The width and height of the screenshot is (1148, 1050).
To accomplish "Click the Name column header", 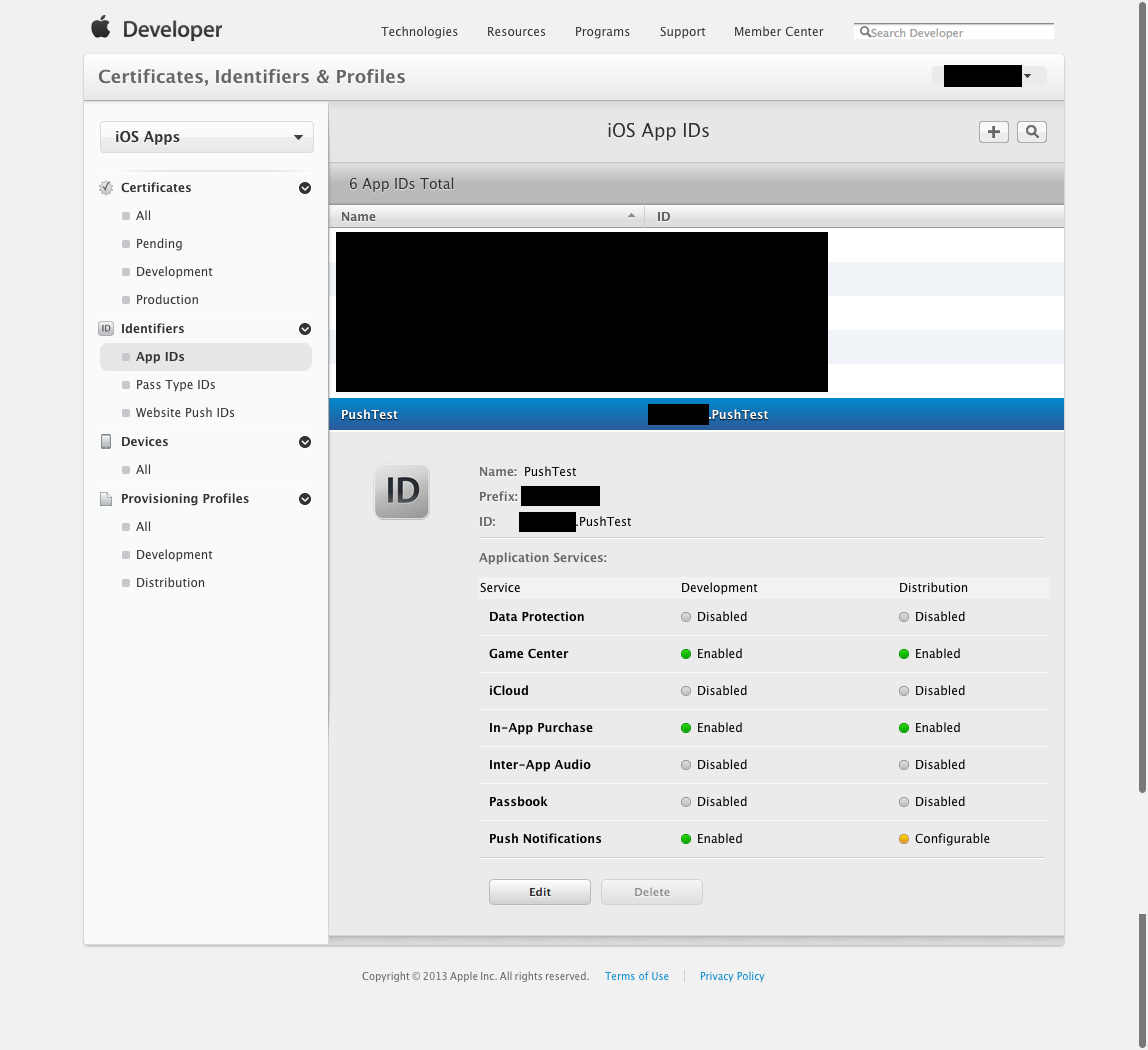I will (x=487, y=216).
